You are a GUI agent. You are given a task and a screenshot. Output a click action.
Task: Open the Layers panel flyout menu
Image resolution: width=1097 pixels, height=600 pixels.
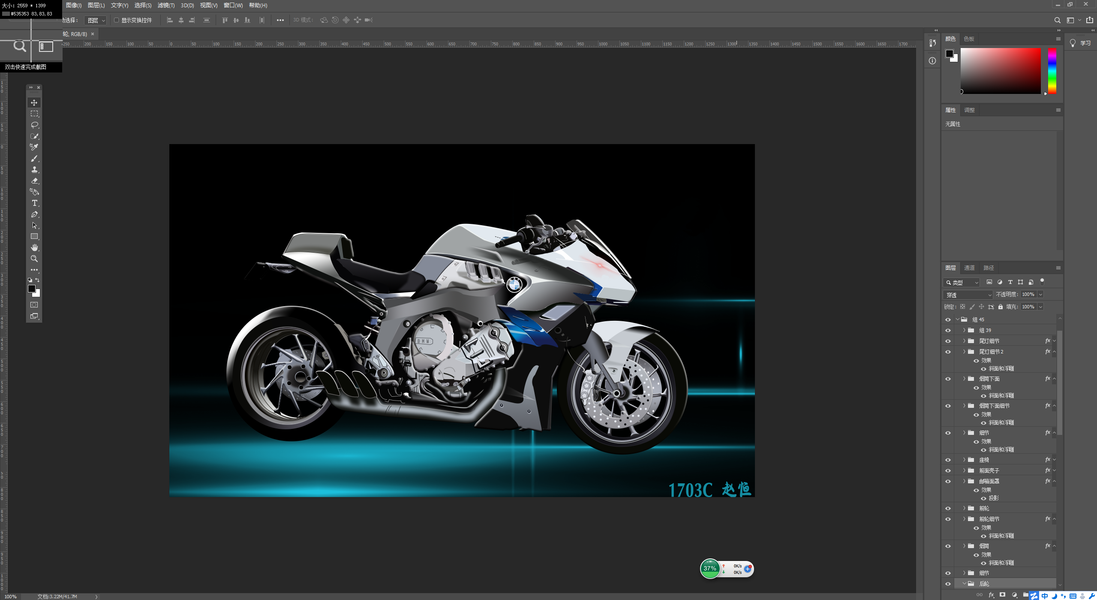click(x=1058, y=268)
